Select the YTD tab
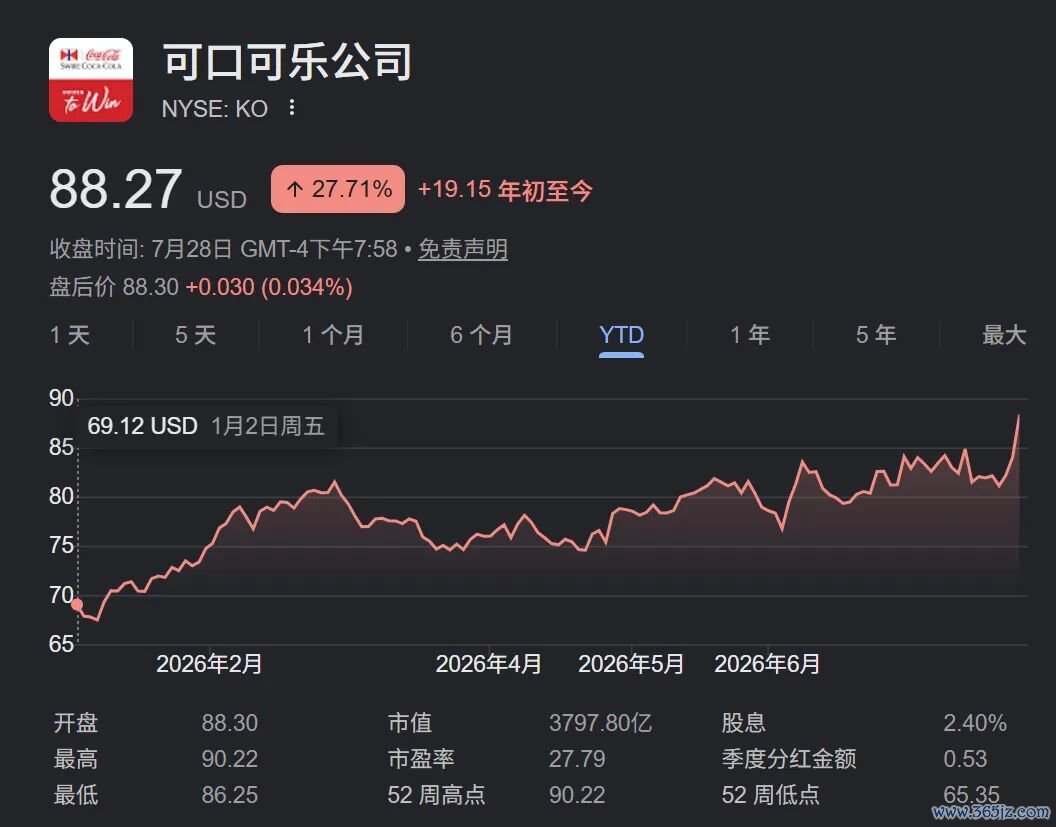1056x827 pixels. [621, 335]
